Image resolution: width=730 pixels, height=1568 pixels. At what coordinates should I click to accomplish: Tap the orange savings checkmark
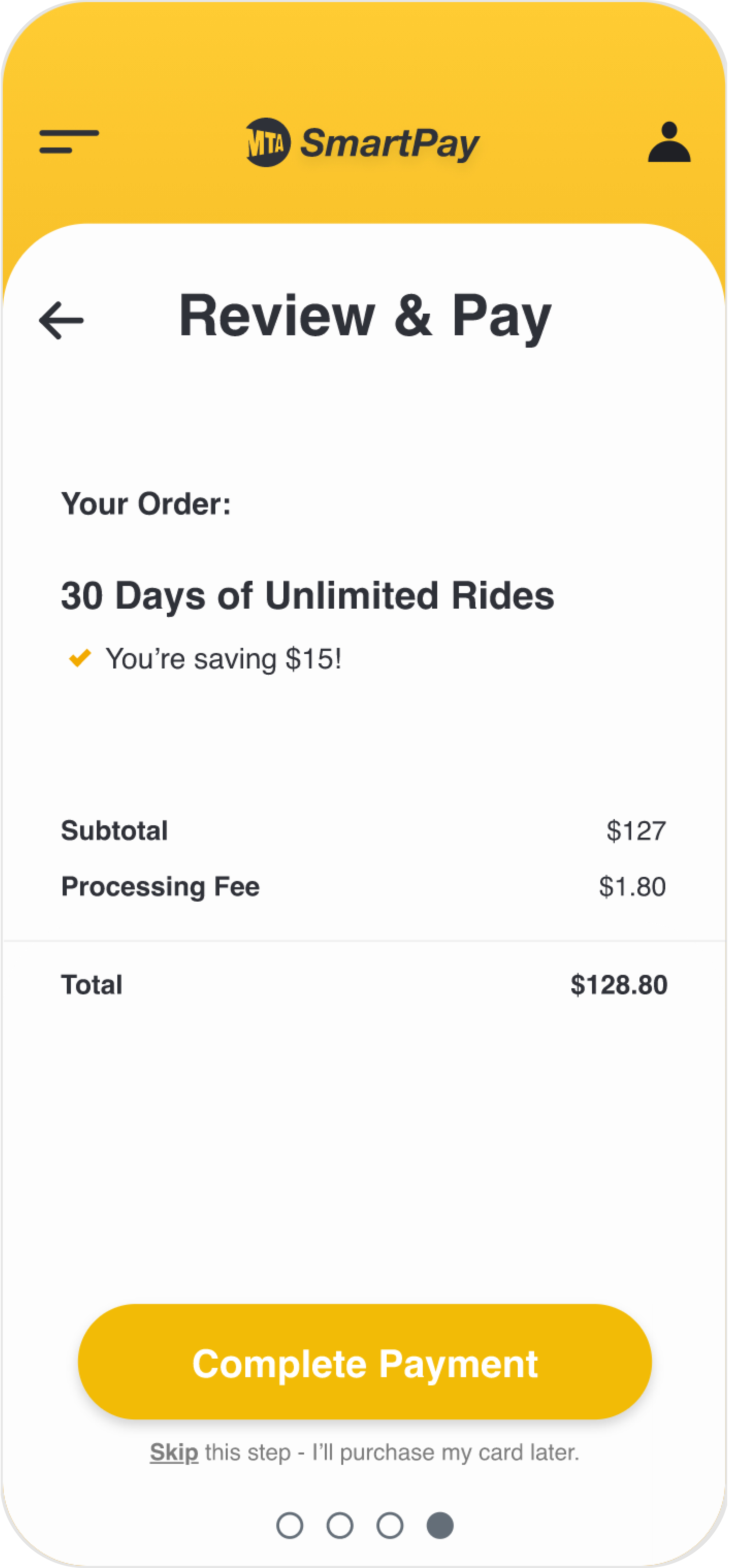[x=80, y=658]
